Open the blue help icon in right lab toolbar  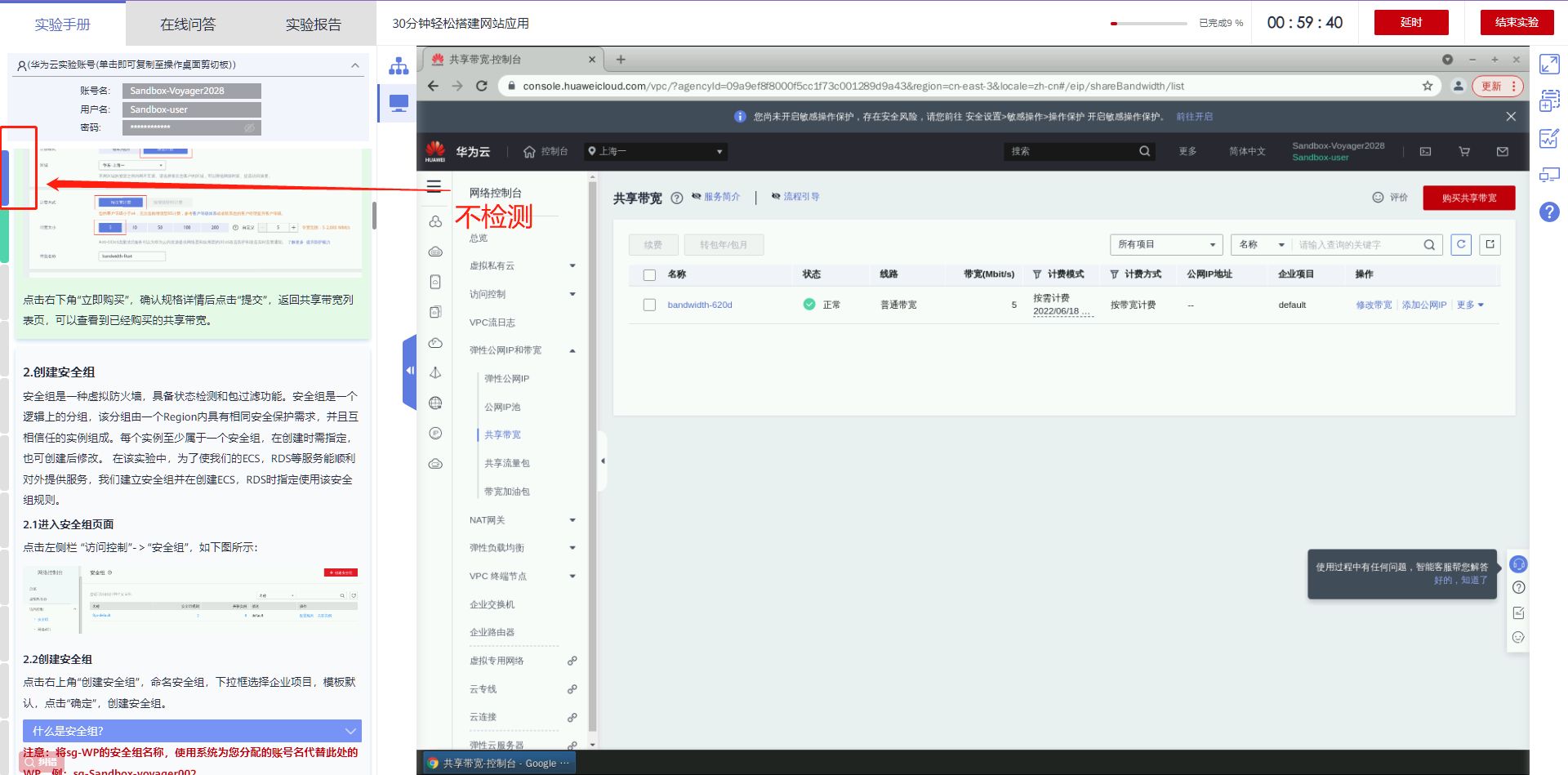pyautogui.click(x=1549, y=212)
